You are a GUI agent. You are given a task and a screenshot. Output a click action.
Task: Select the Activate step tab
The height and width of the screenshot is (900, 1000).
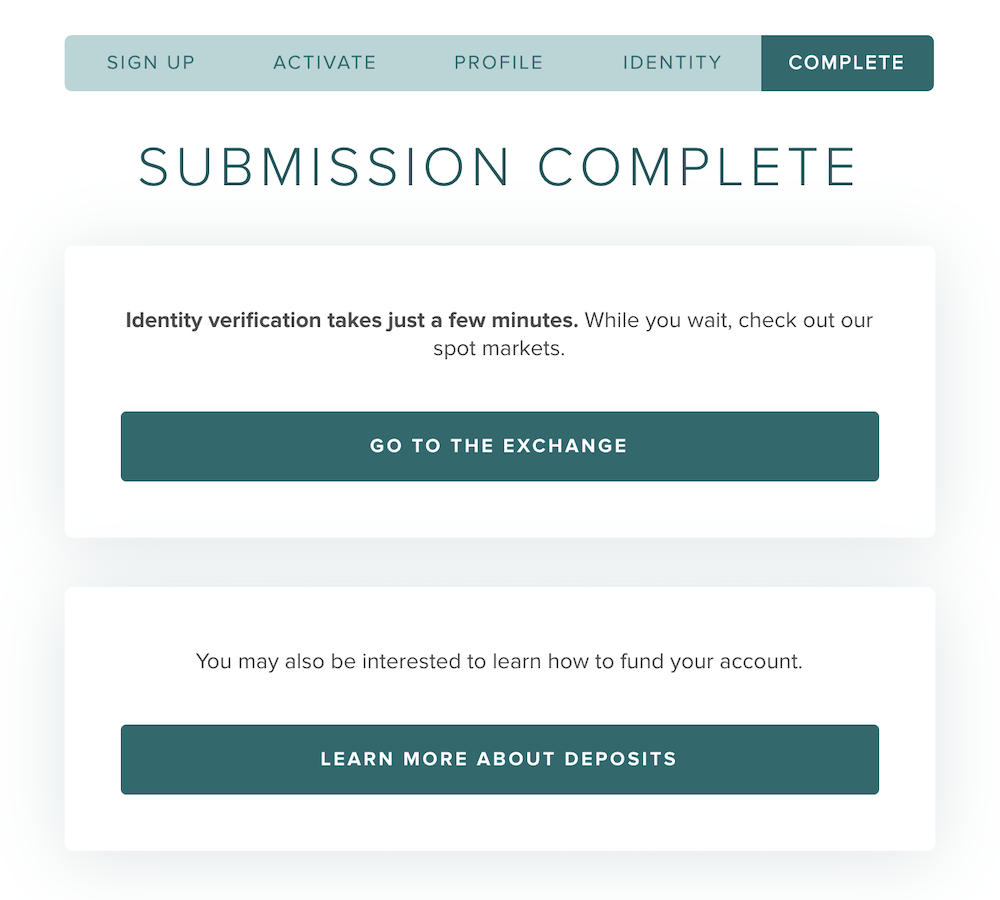[x=325, y=63]
